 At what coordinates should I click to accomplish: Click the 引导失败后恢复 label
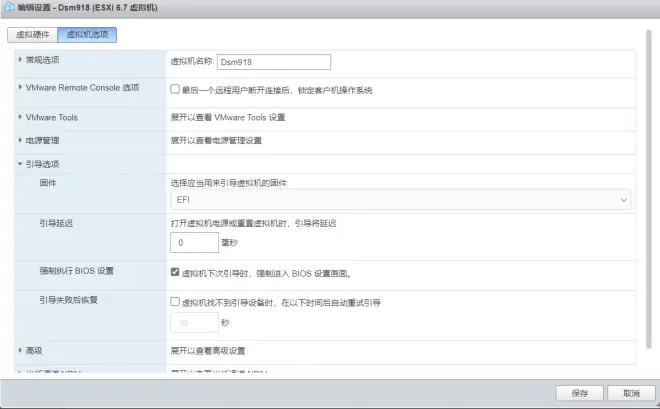point(69,300)
